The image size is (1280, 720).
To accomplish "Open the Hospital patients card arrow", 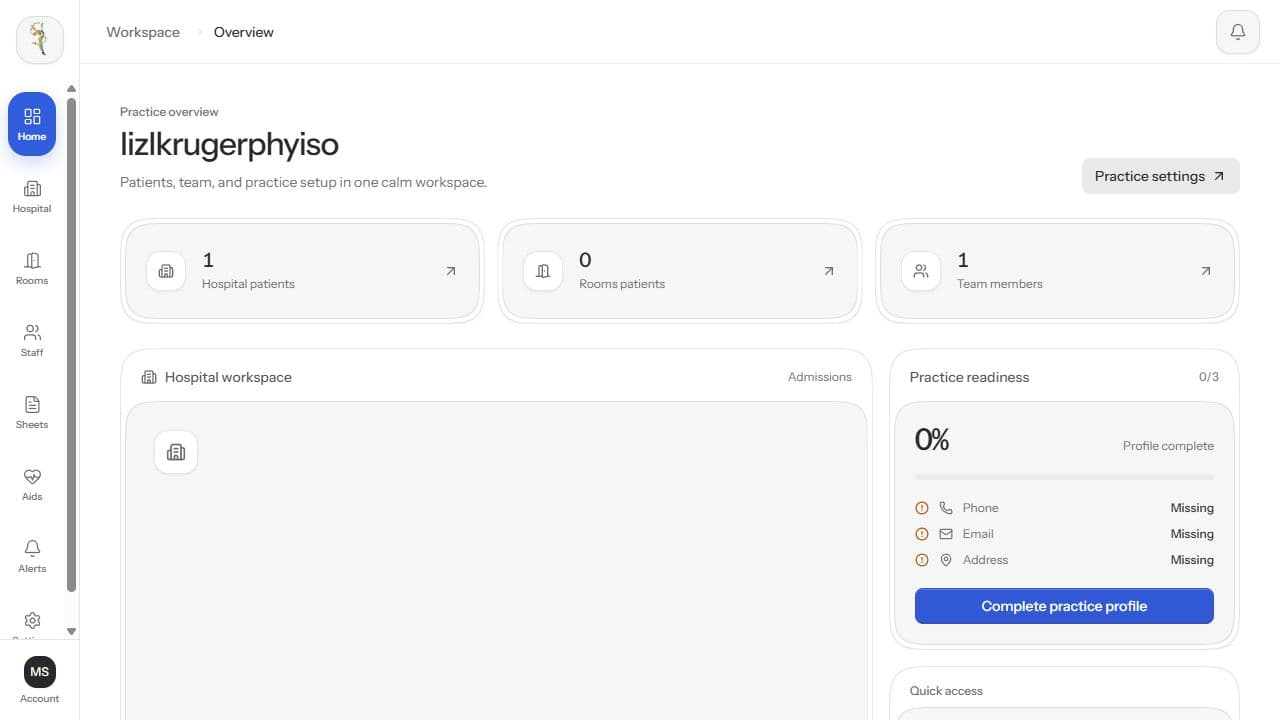I will [451, 271].
